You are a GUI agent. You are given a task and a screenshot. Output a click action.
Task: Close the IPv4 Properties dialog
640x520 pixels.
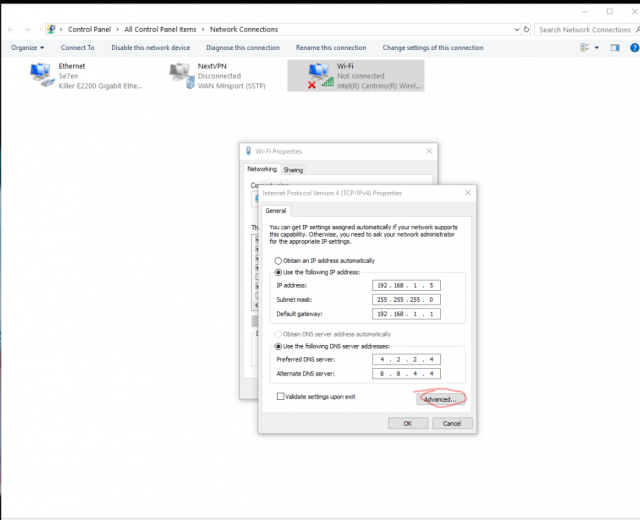coord(467,192)
